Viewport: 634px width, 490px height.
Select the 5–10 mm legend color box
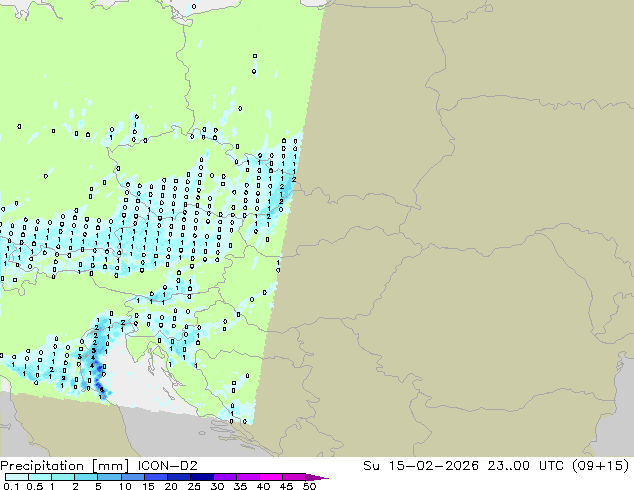click(x=109, y=477)
